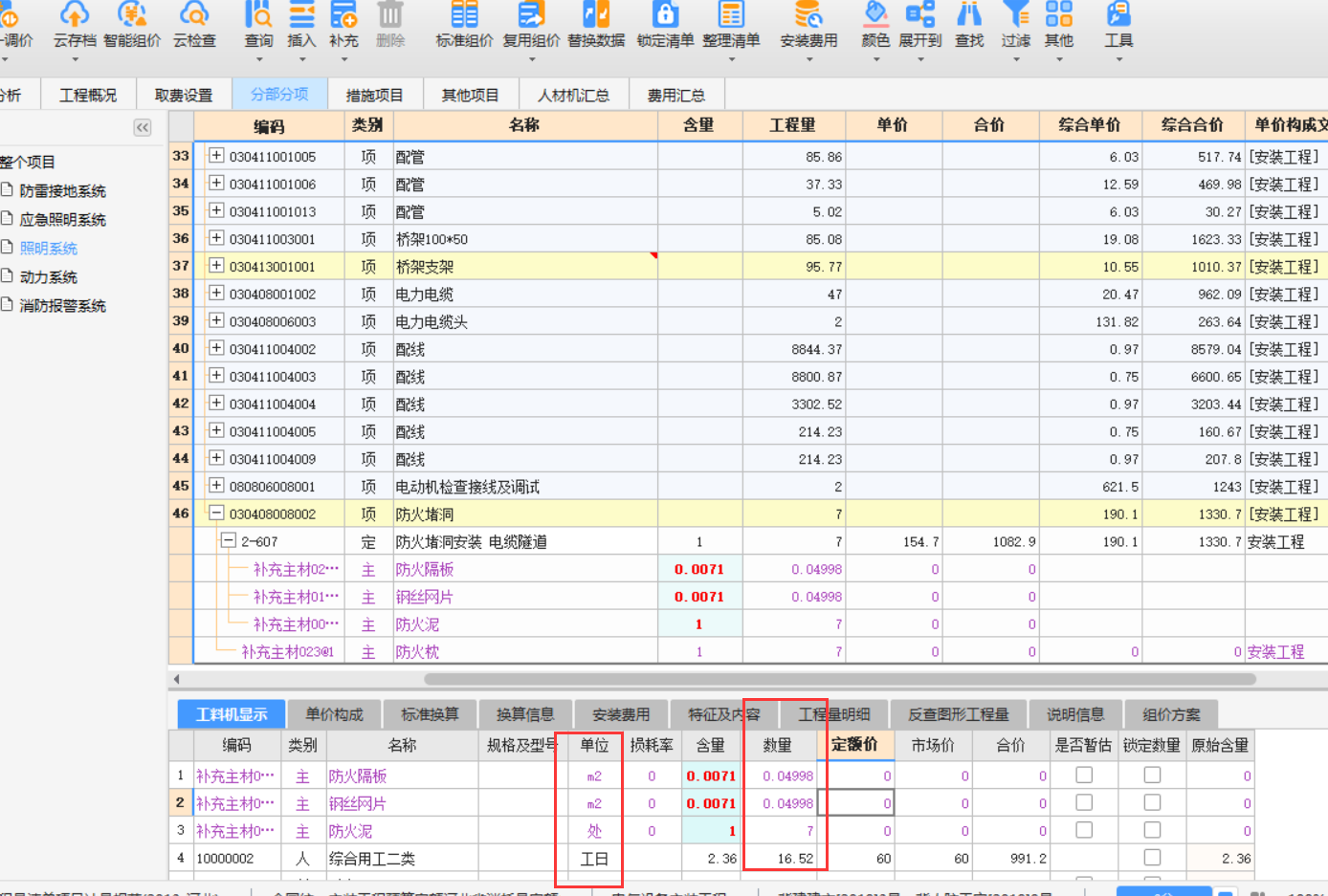Click the scrollbar left arrow of upper table

pyautogui.click(x=176, y=679)
